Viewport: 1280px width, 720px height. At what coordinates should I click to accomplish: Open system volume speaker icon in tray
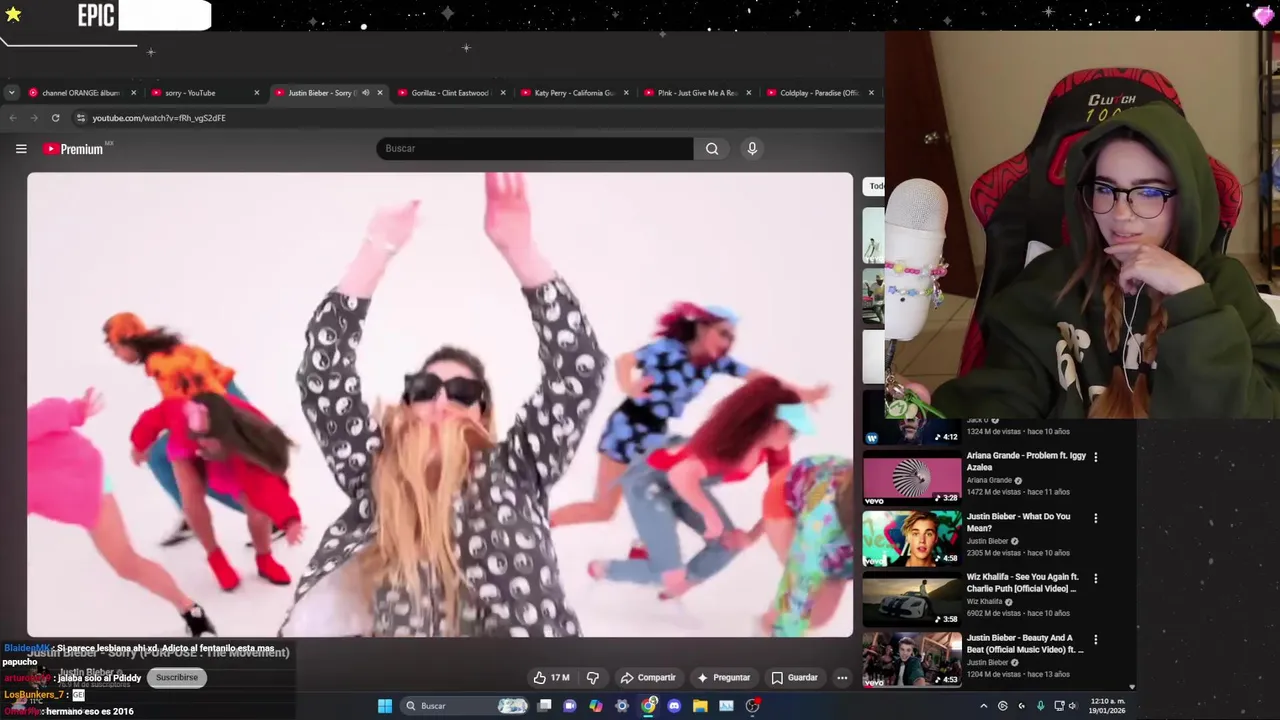[x=1072, y=706]
